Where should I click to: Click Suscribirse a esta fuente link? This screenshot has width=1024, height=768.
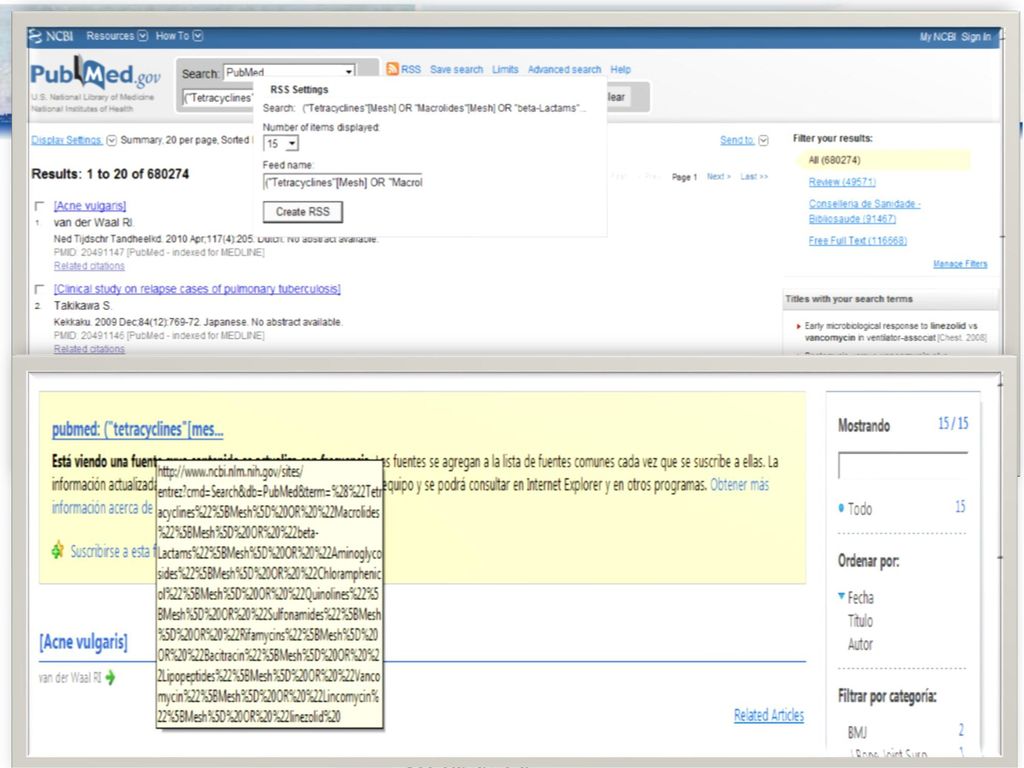coord(113,551)
